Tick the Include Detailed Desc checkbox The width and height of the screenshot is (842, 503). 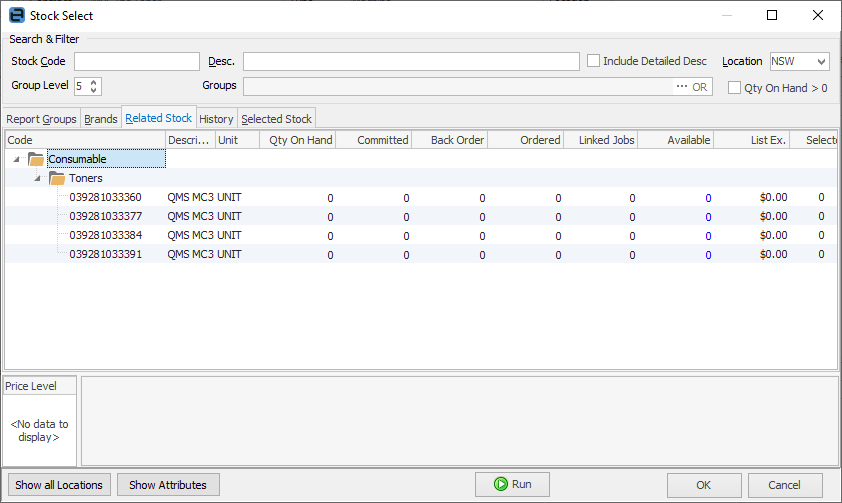tap(593, 61)
